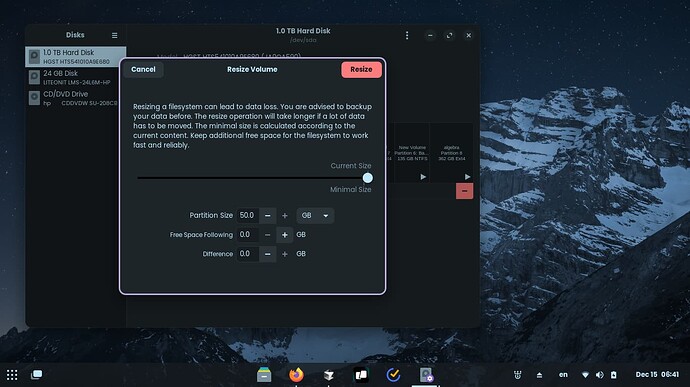Screen dimensions: 690x387
Task: Click the Disks app icon in dock
Action: click(x=426, y=375)
